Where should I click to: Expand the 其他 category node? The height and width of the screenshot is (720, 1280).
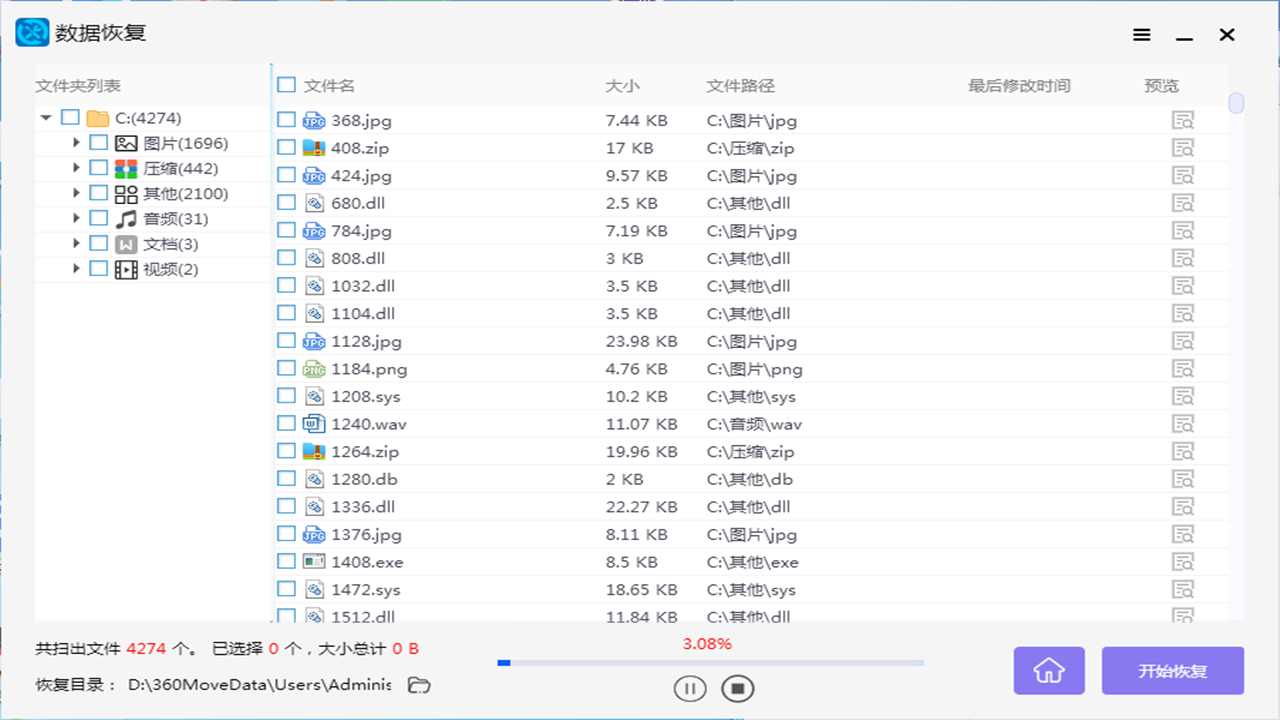[76, 193]
